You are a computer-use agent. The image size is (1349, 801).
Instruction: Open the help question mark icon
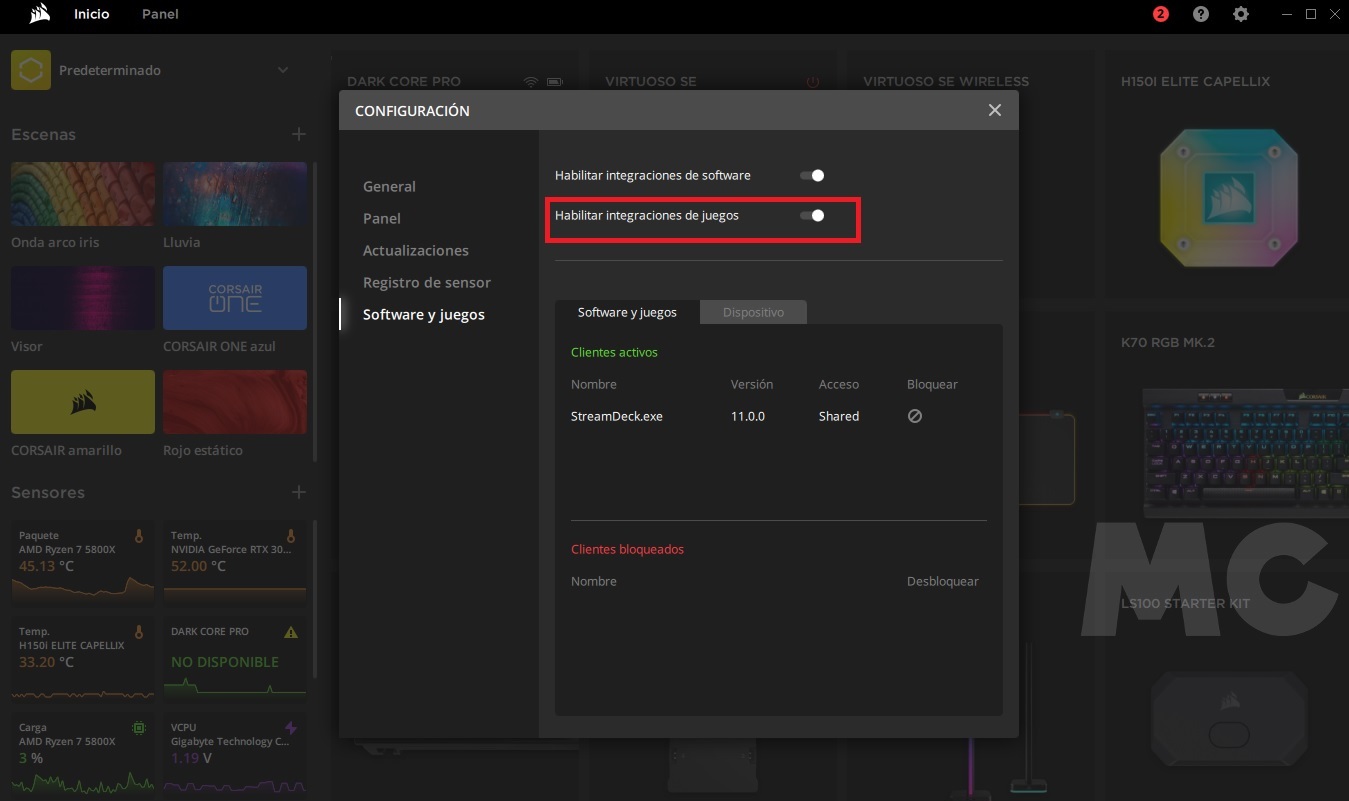click(x=1201, y=14)
